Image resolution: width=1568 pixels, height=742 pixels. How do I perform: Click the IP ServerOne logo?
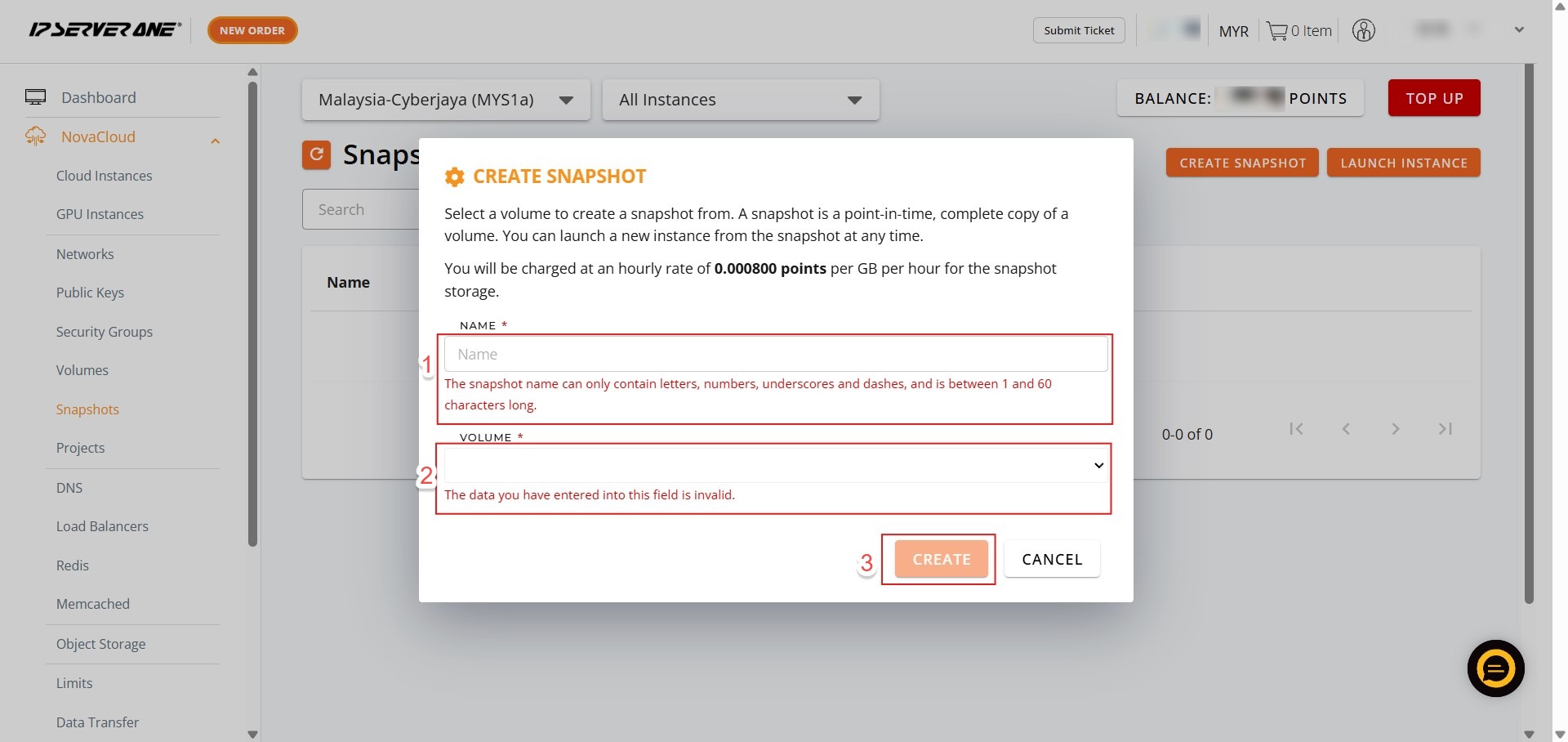[105, 30]
